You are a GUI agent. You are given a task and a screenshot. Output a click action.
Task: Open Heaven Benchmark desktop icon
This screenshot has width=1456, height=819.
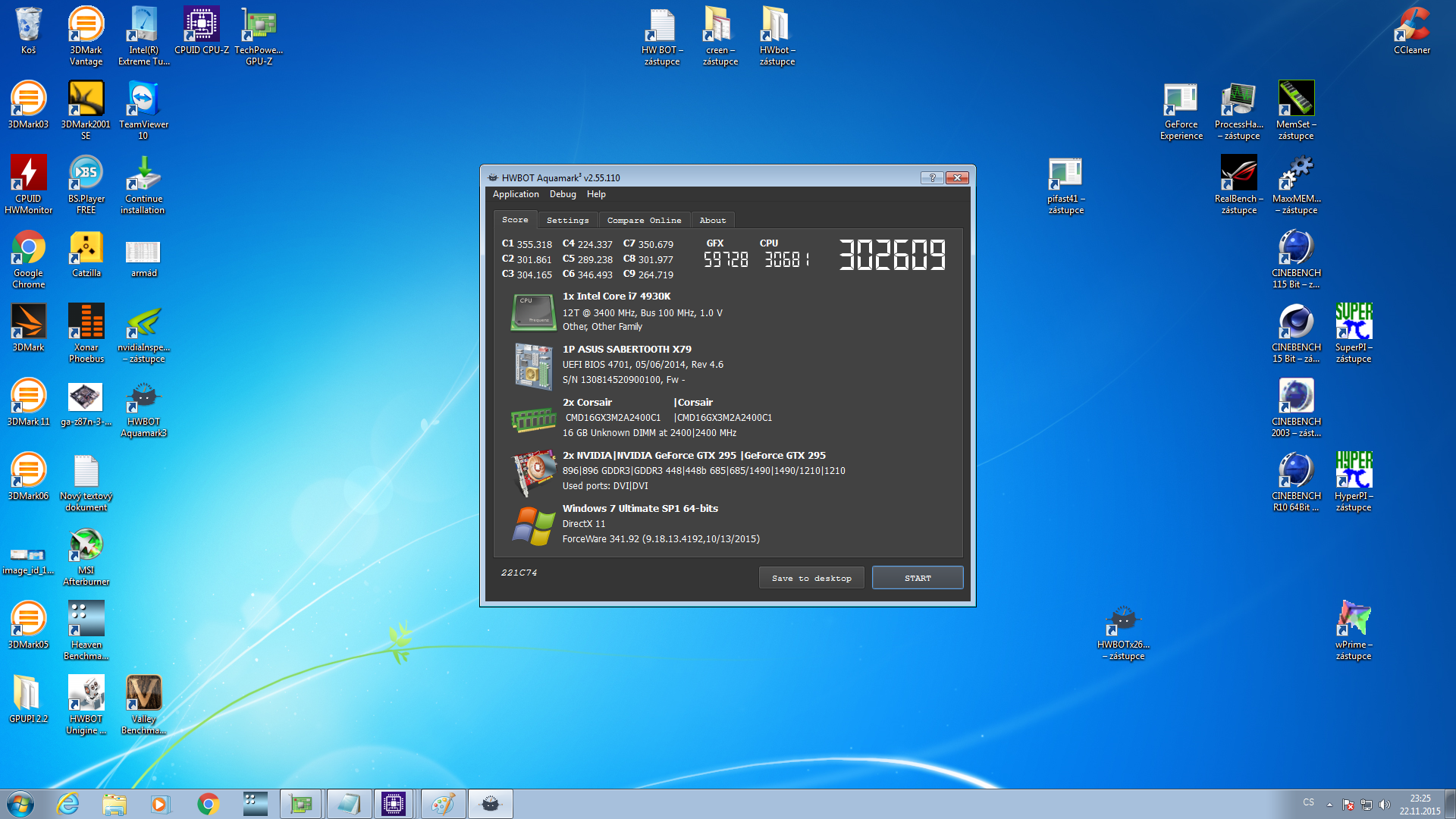click(x=86, y=631)
